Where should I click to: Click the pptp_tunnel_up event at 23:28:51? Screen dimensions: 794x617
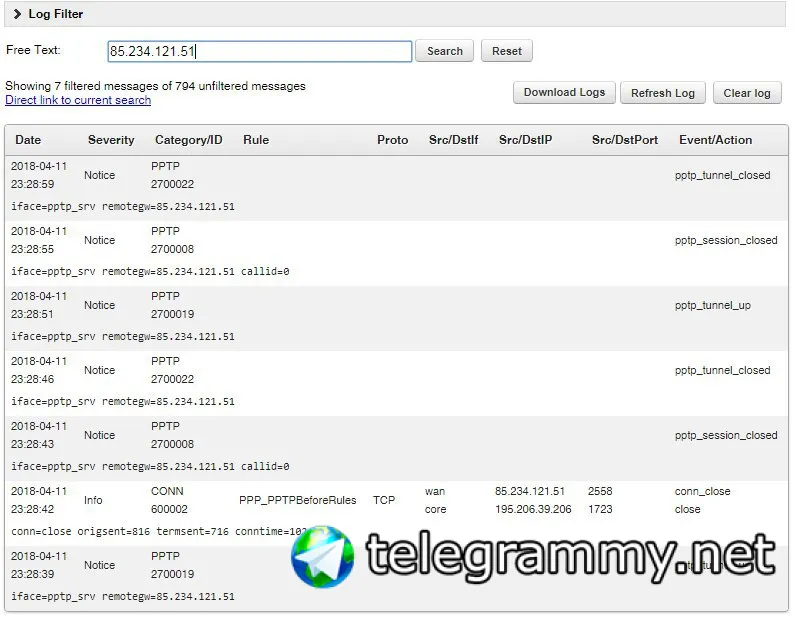(x=712, y=305)
